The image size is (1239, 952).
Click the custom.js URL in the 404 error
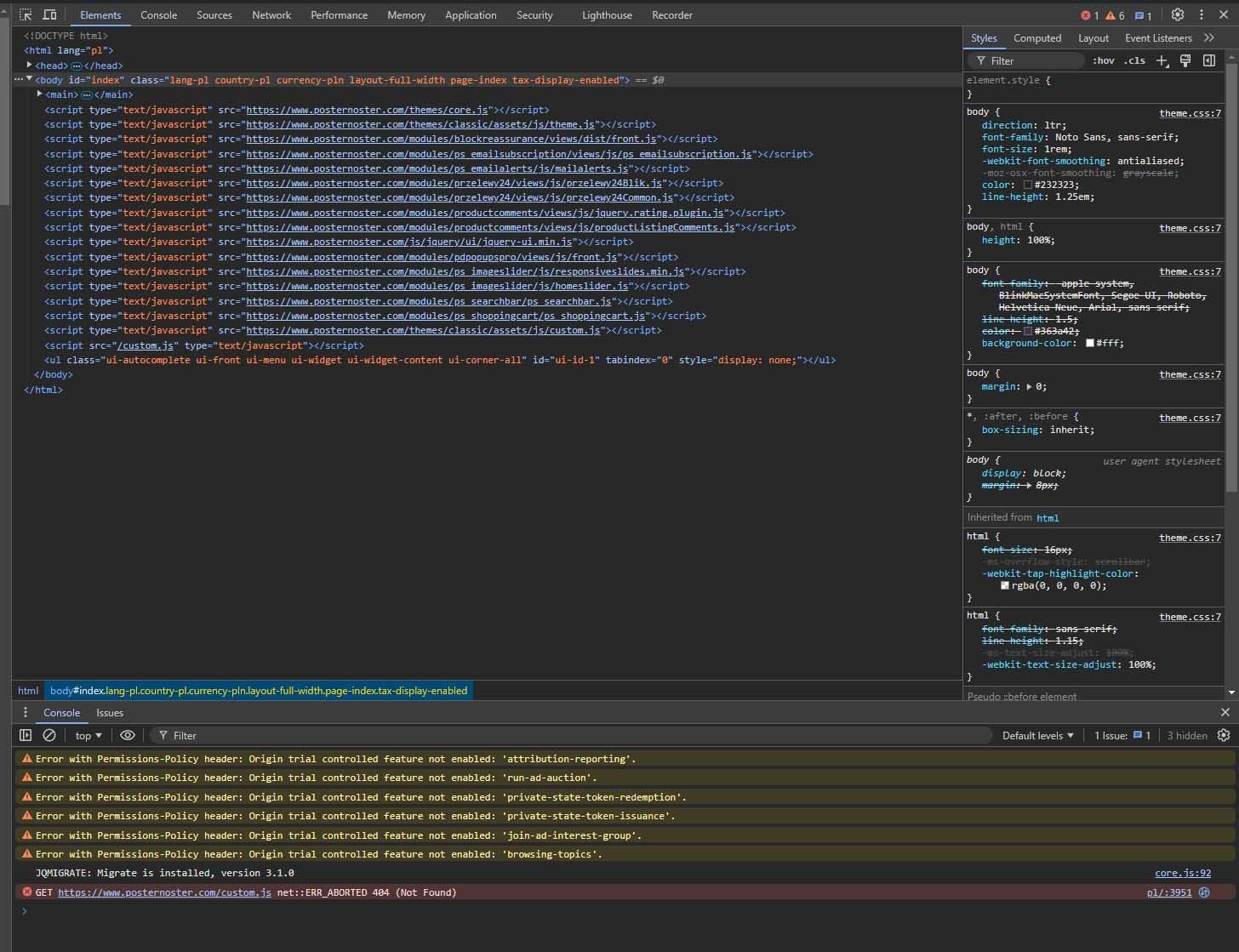coord(164,892)
